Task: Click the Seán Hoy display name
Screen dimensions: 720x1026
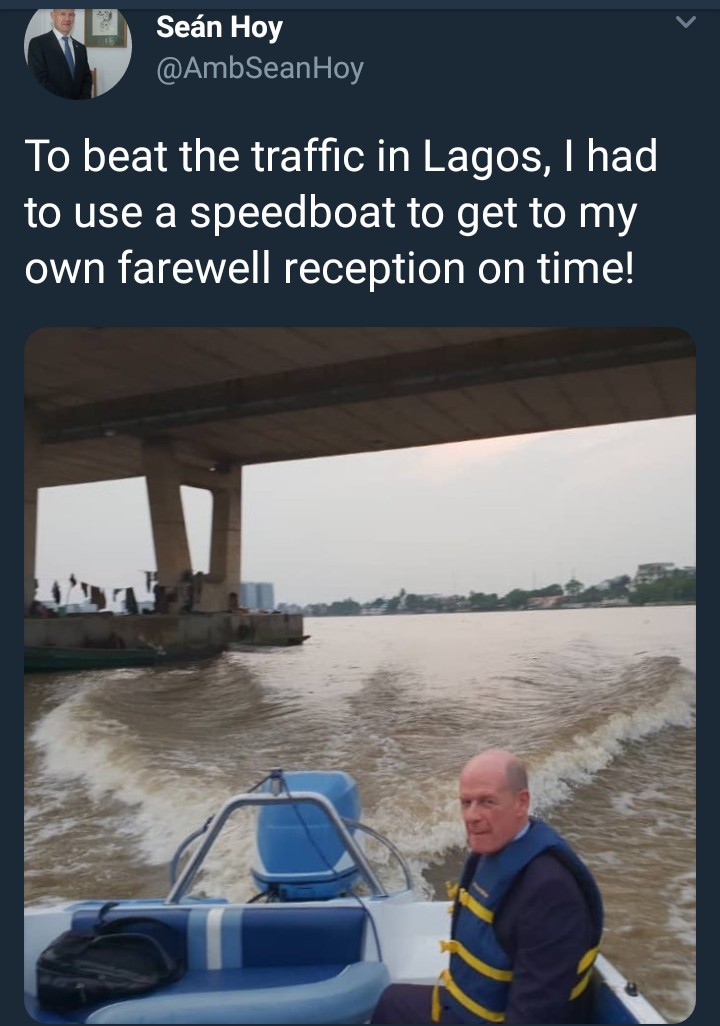Action: 219,28
